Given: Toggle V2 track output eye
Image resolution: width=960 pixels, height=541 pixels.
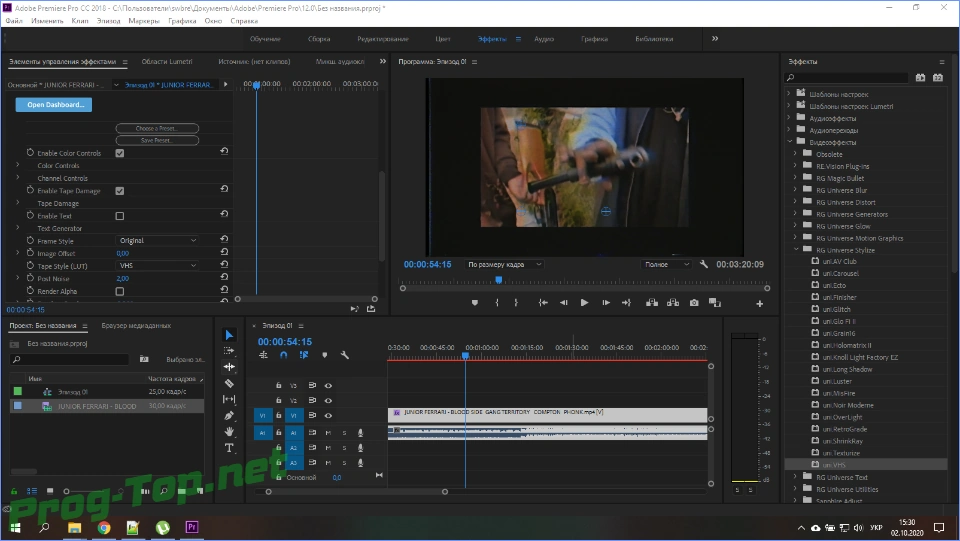Looking at the screenshot, I should pyautogui.click(x=328, y=400).
